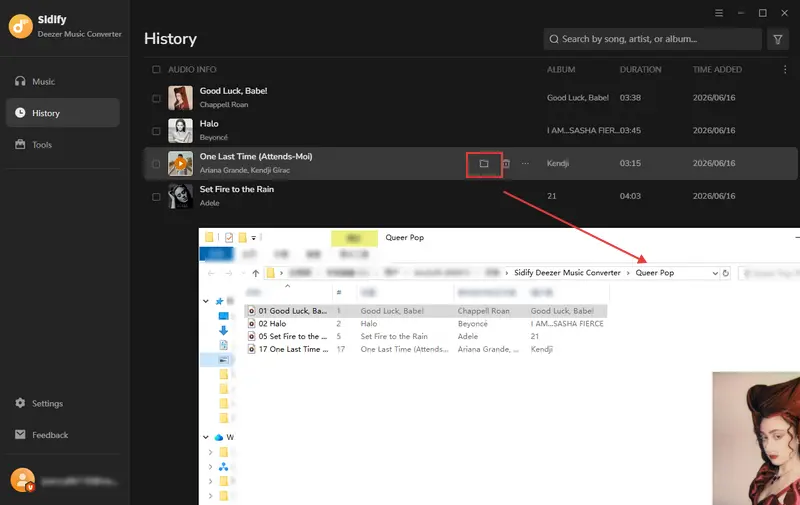Sort by the TIME ADDED column header
The image size is (800, 505).
[x=717, y=69]
